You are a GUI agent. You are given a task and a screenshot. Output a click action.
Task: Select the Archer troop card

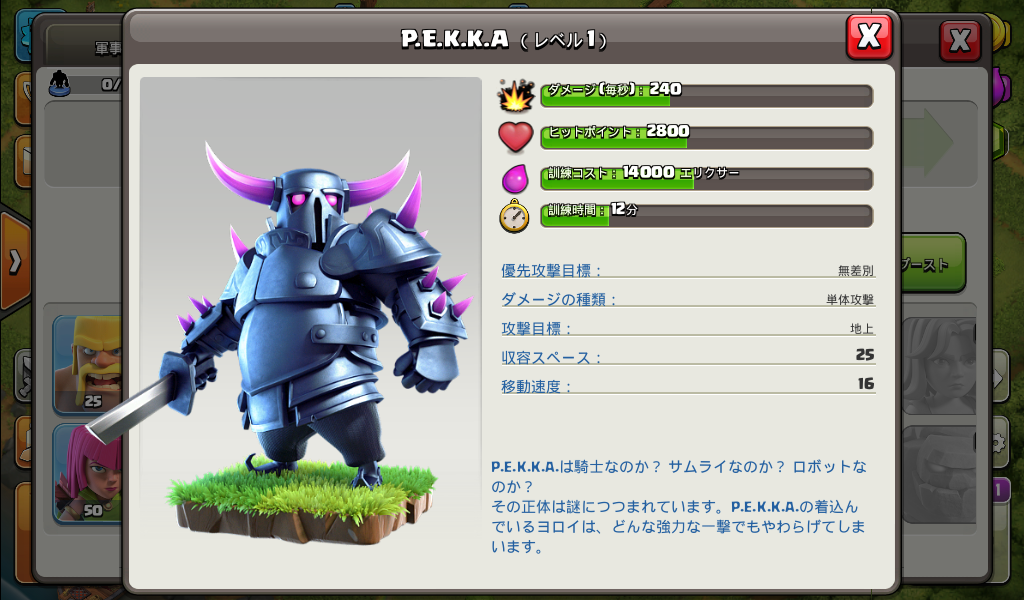[88, 473]
